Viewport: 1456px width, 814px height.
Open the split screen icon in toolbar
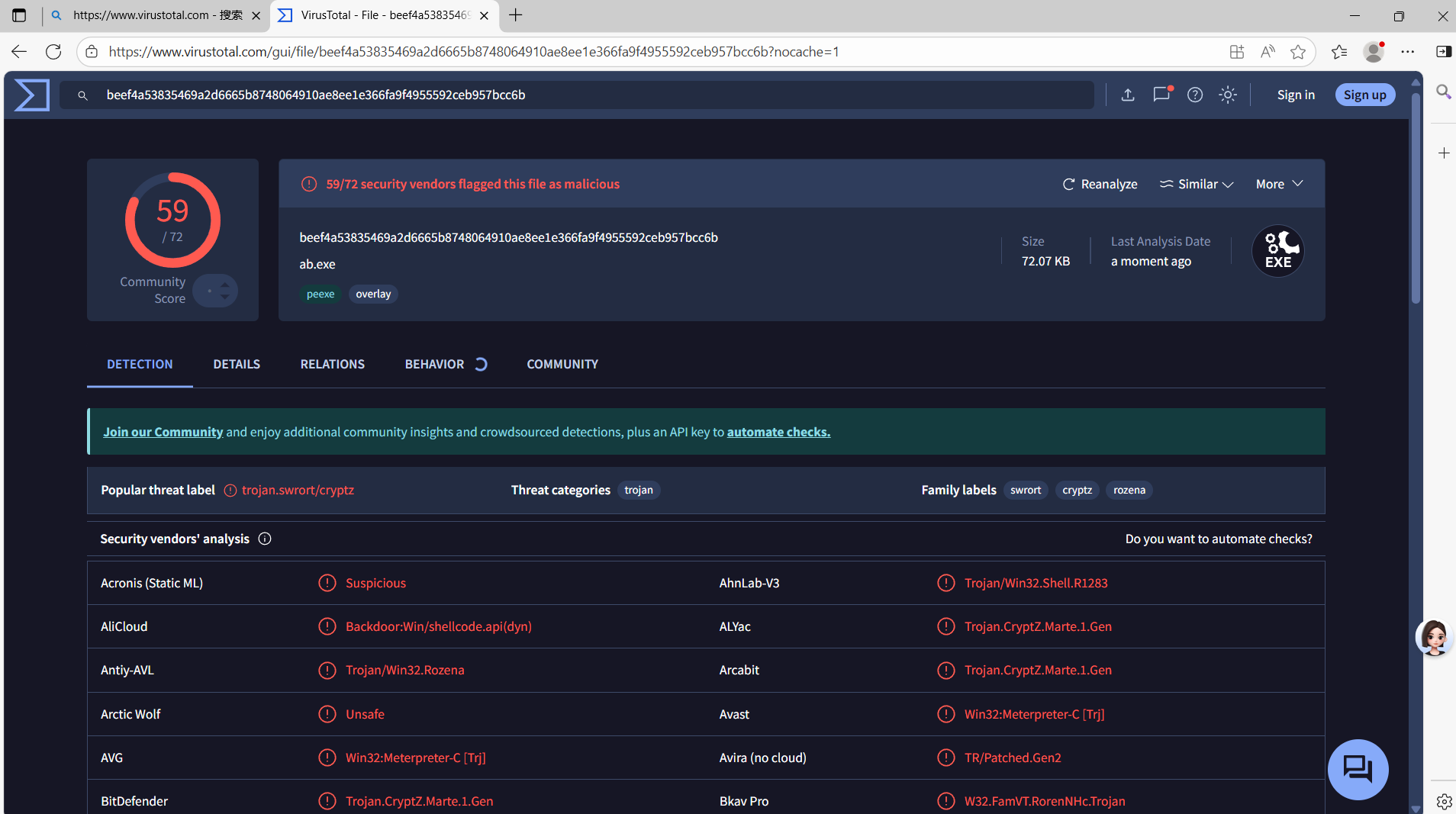click(1443, 52)
